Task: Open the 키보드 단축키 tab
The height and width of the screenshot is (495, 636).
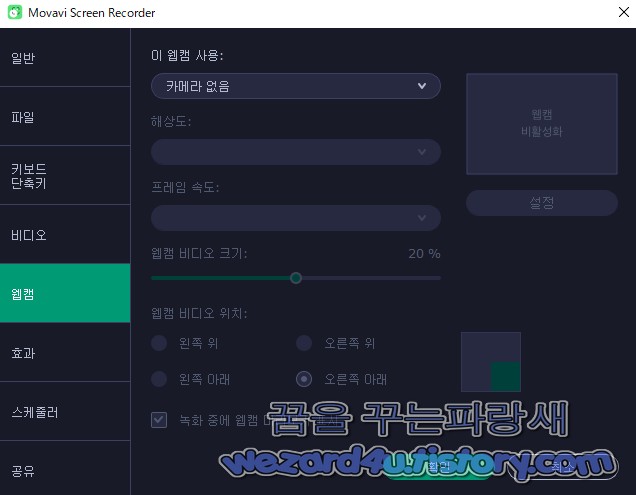Action: click(65, 175)
